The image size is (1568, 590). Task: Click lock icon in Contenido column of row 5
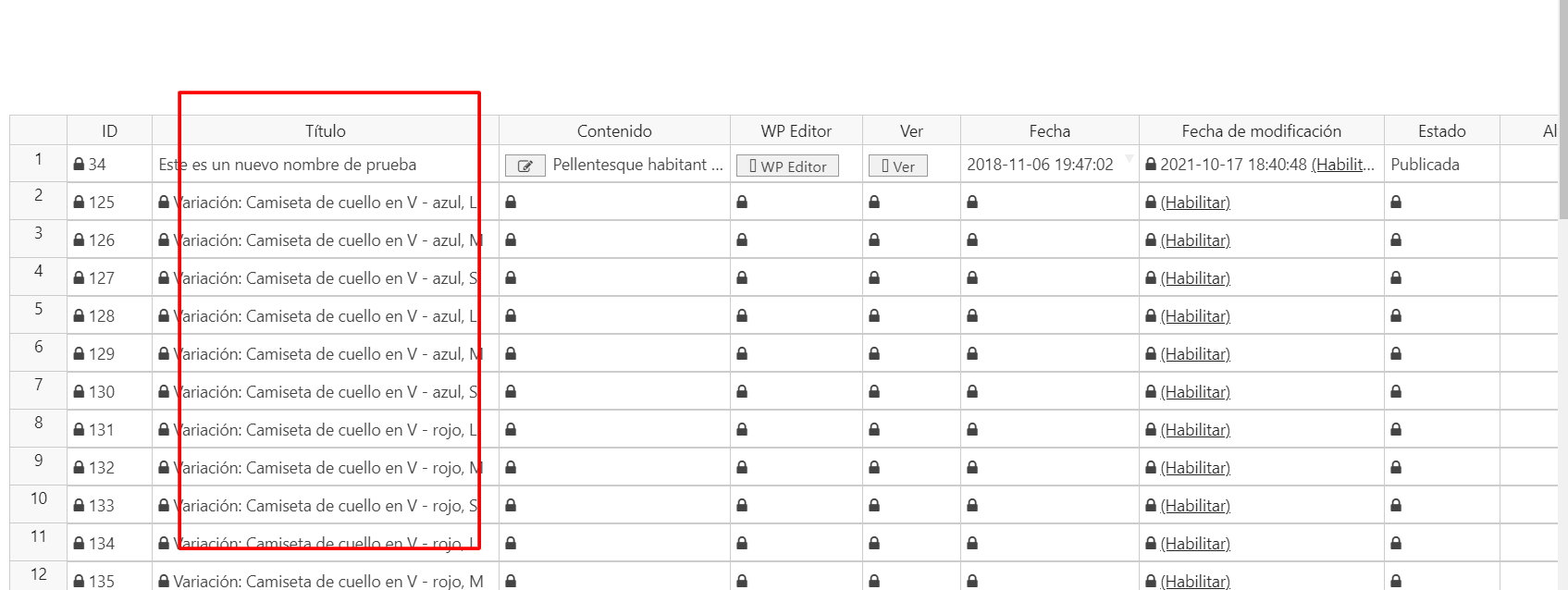511,315
